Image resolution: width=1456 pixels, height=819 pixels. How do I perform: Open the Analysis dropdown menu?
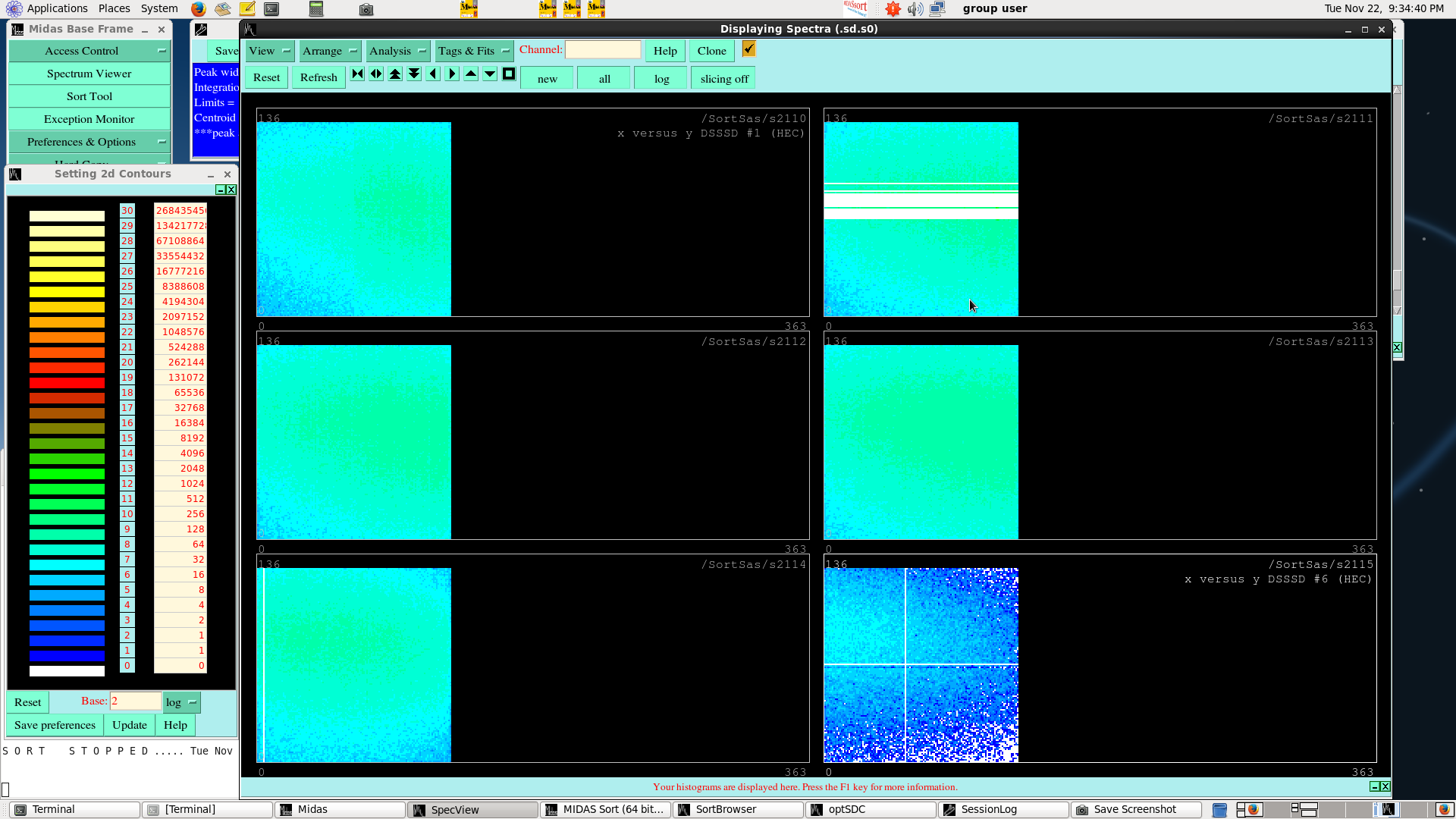(397, 51)
